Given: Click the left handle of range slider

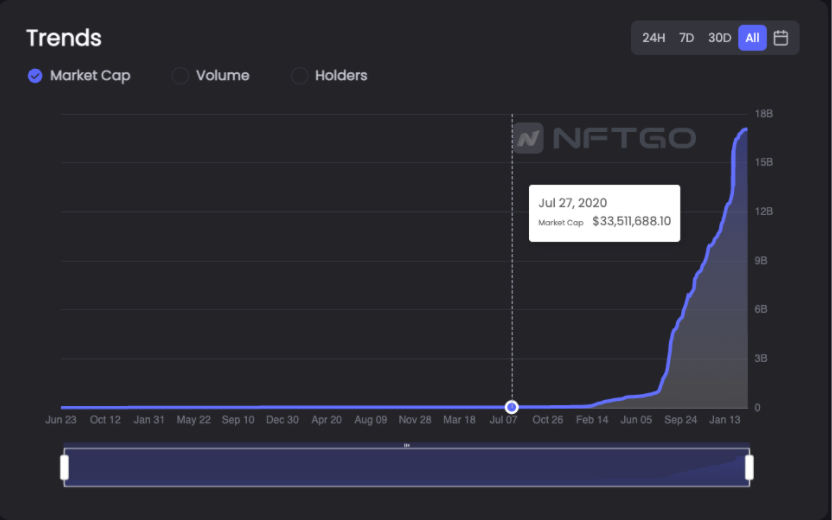Looking at the screenshot, I should tap(64, 467).
